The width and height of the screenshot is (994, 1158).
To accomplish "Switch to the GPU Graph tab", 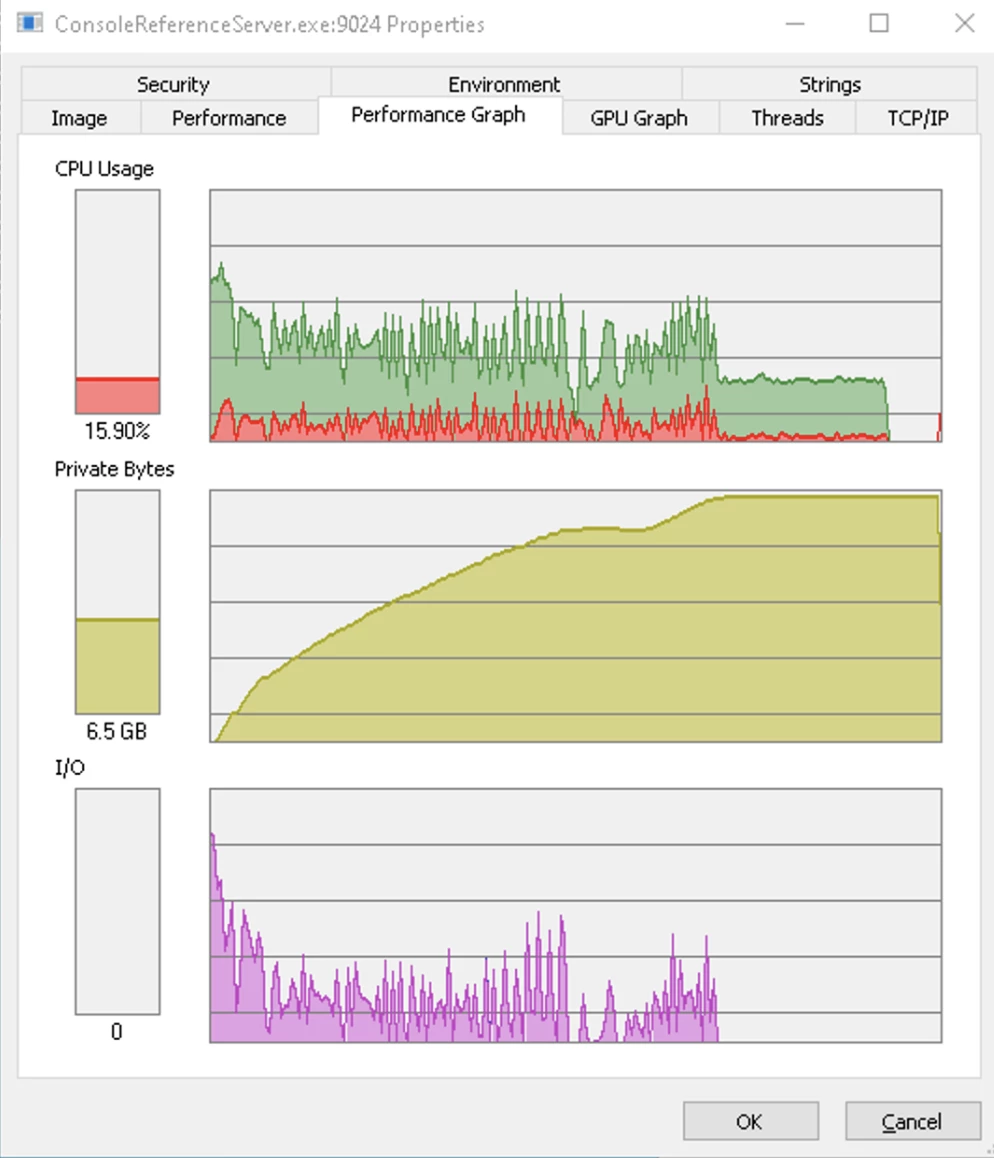I will coord(639,118).
